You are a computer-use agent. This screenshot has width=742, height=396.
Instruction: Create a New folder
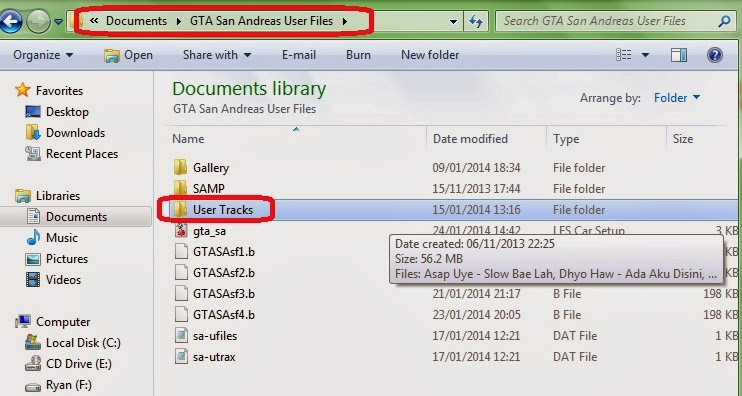coord(430,55)
